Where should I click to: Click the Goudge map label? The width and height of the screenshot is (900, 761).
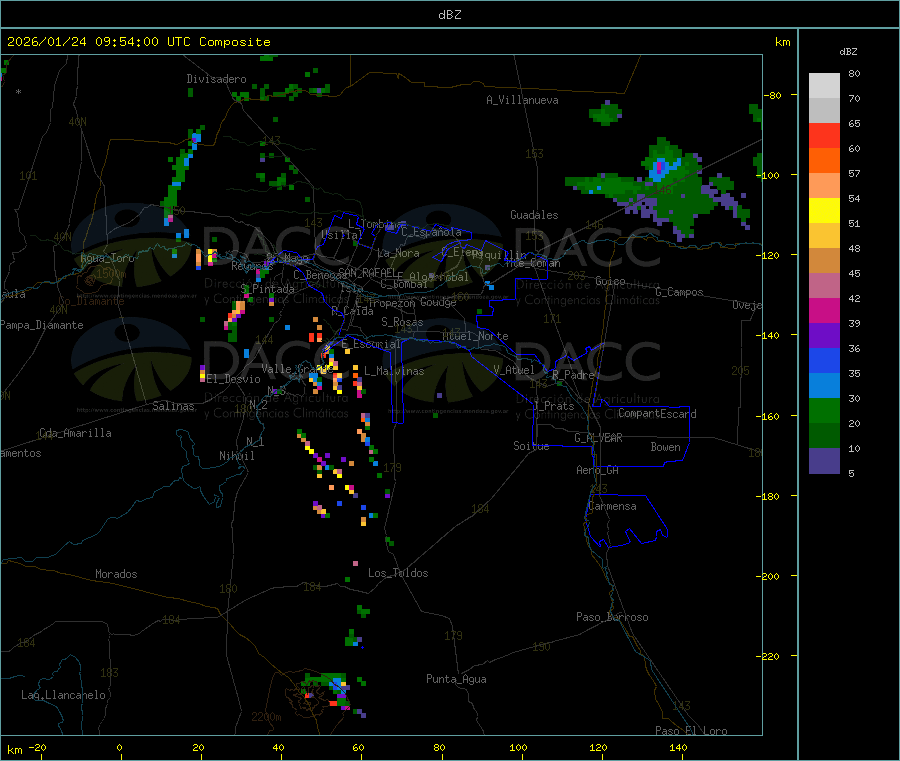coord(438,302)
